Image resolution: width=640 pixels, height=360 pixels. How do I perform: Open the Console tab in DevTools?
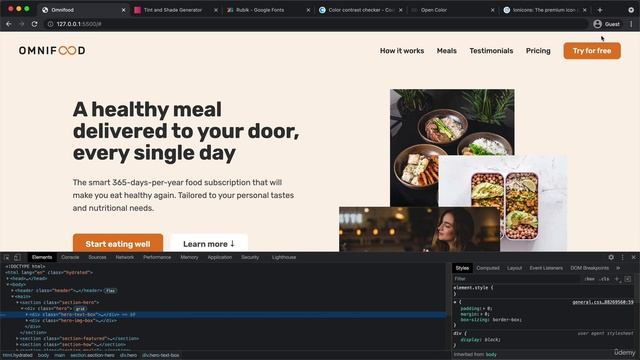pyautogui.click(x=70, y=257)
